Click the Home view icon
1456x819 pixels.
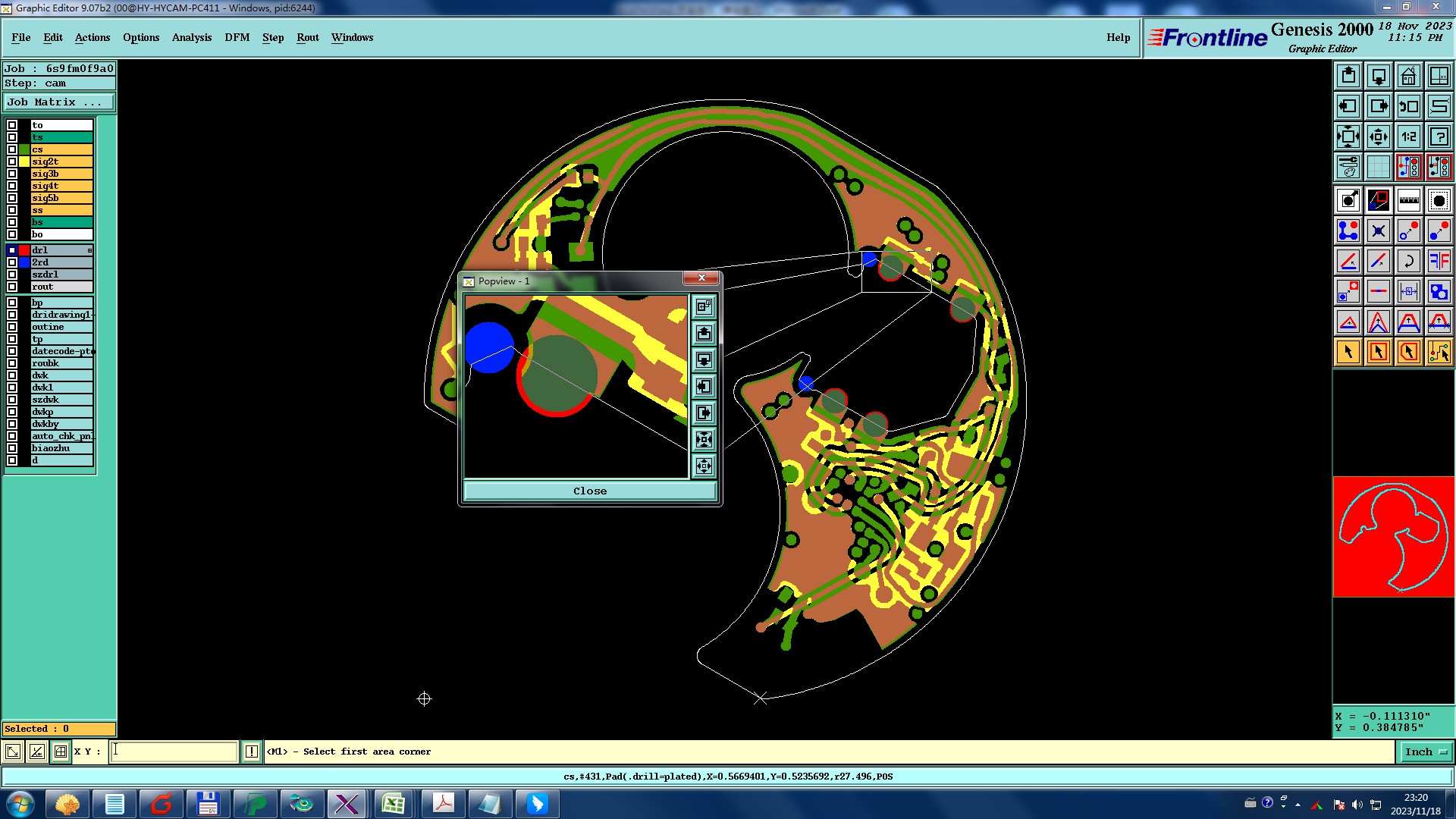1408,76
